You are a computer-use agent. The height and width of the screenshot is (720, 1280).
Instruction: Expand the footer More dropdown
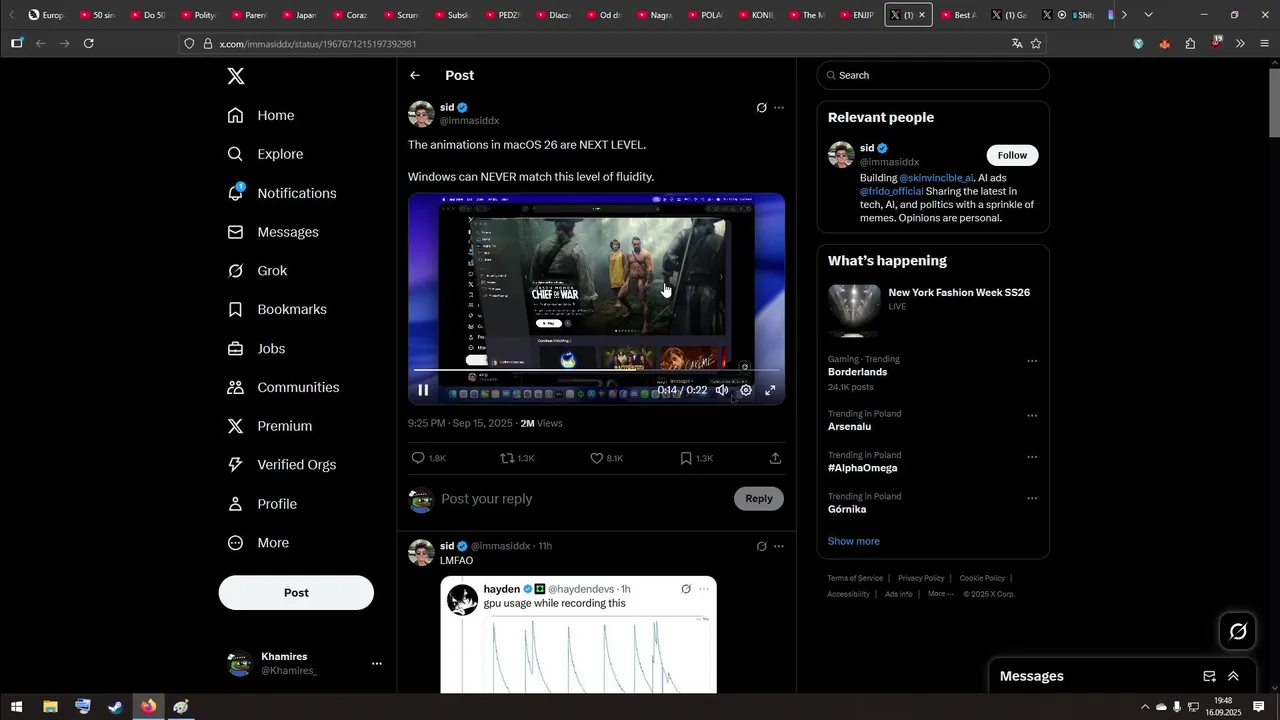[941, 594]
